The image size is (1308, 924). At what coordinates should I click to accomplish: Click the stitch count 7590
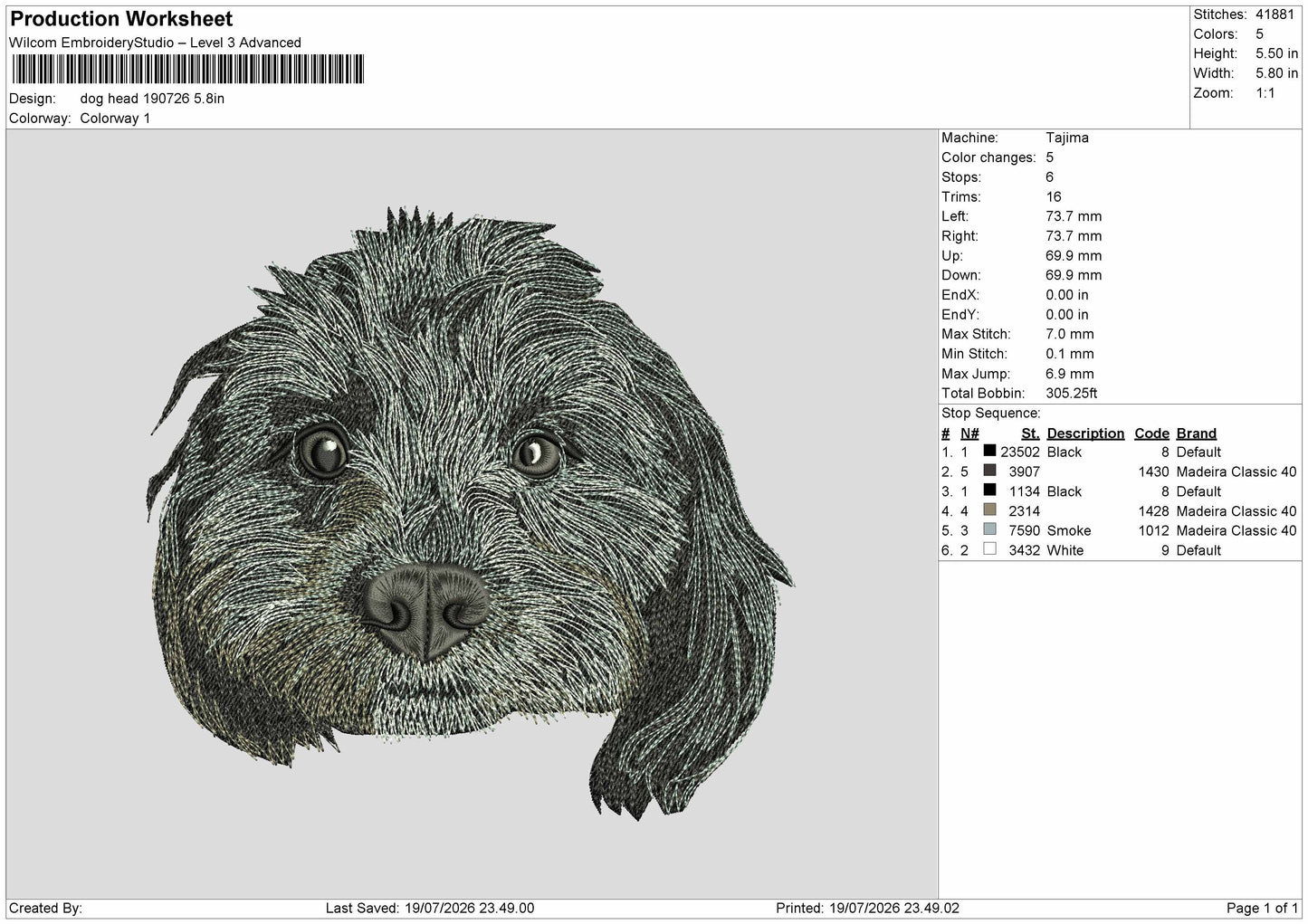pos(1025,530)
